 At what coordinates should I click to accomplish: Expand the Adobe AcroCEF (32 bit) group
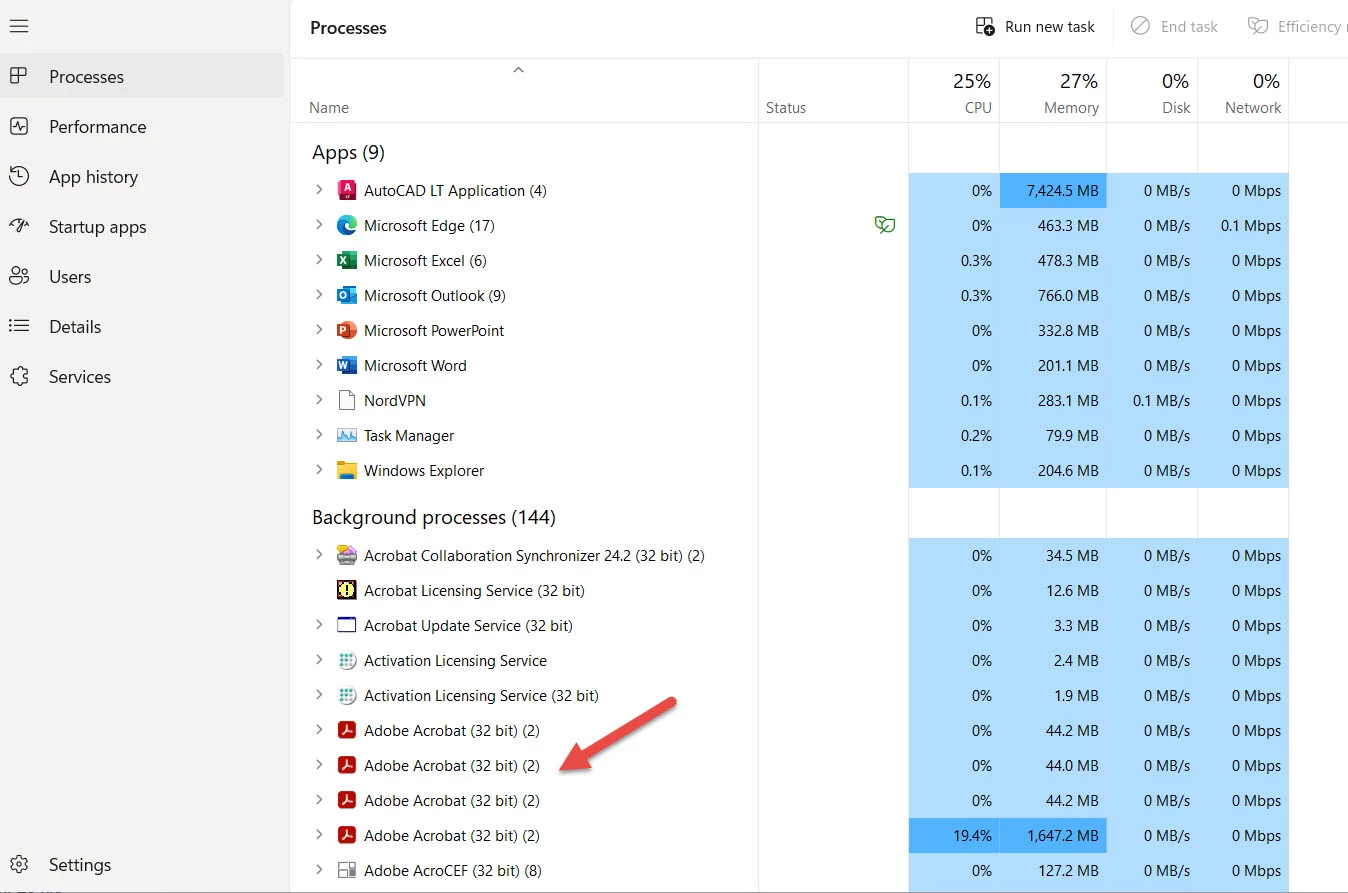tap(319, 869)
